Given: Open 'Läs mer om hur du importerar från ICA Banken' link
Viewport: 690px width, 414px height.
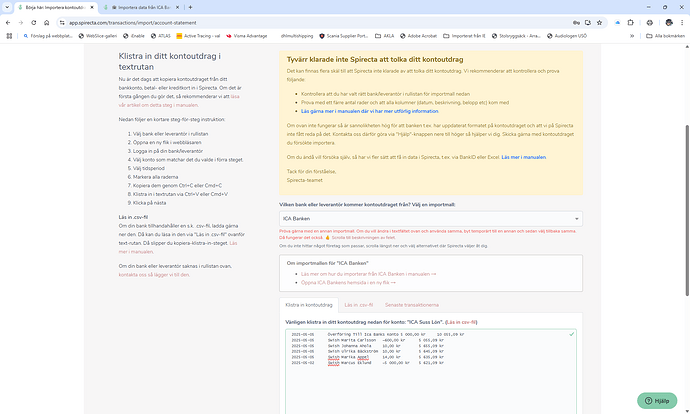Looking at the screenshot, I should pos(368,274).
